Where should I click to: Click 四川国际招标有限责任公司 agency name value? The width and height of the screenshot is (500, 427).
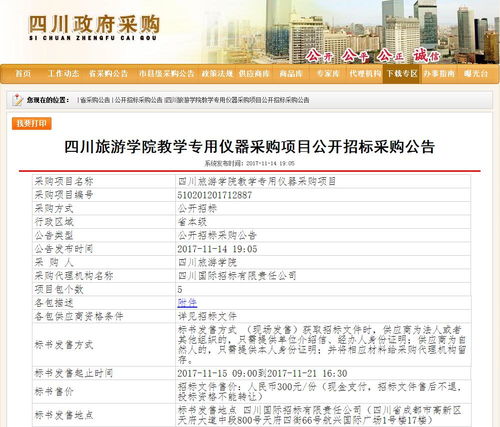coord(237,276)
